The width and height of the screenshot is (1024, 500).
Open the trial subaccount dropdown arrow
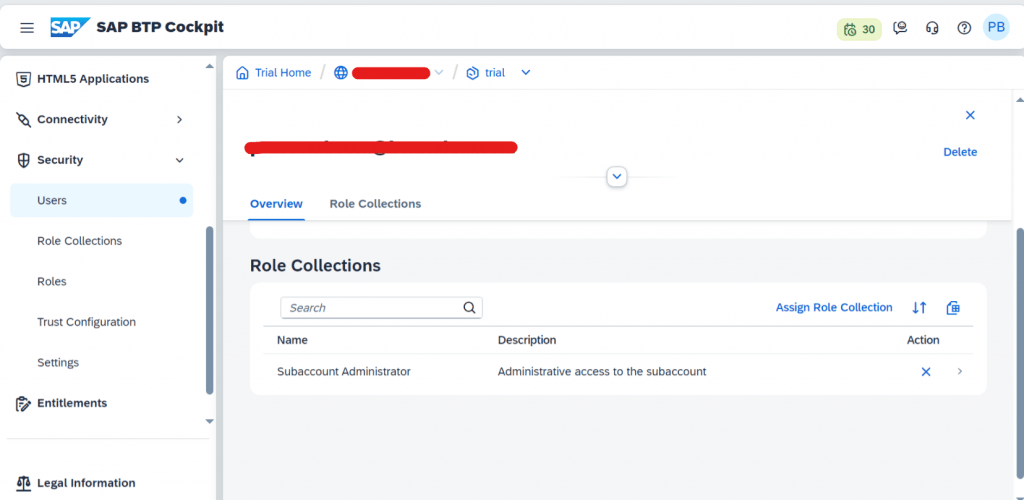(526, 72)
